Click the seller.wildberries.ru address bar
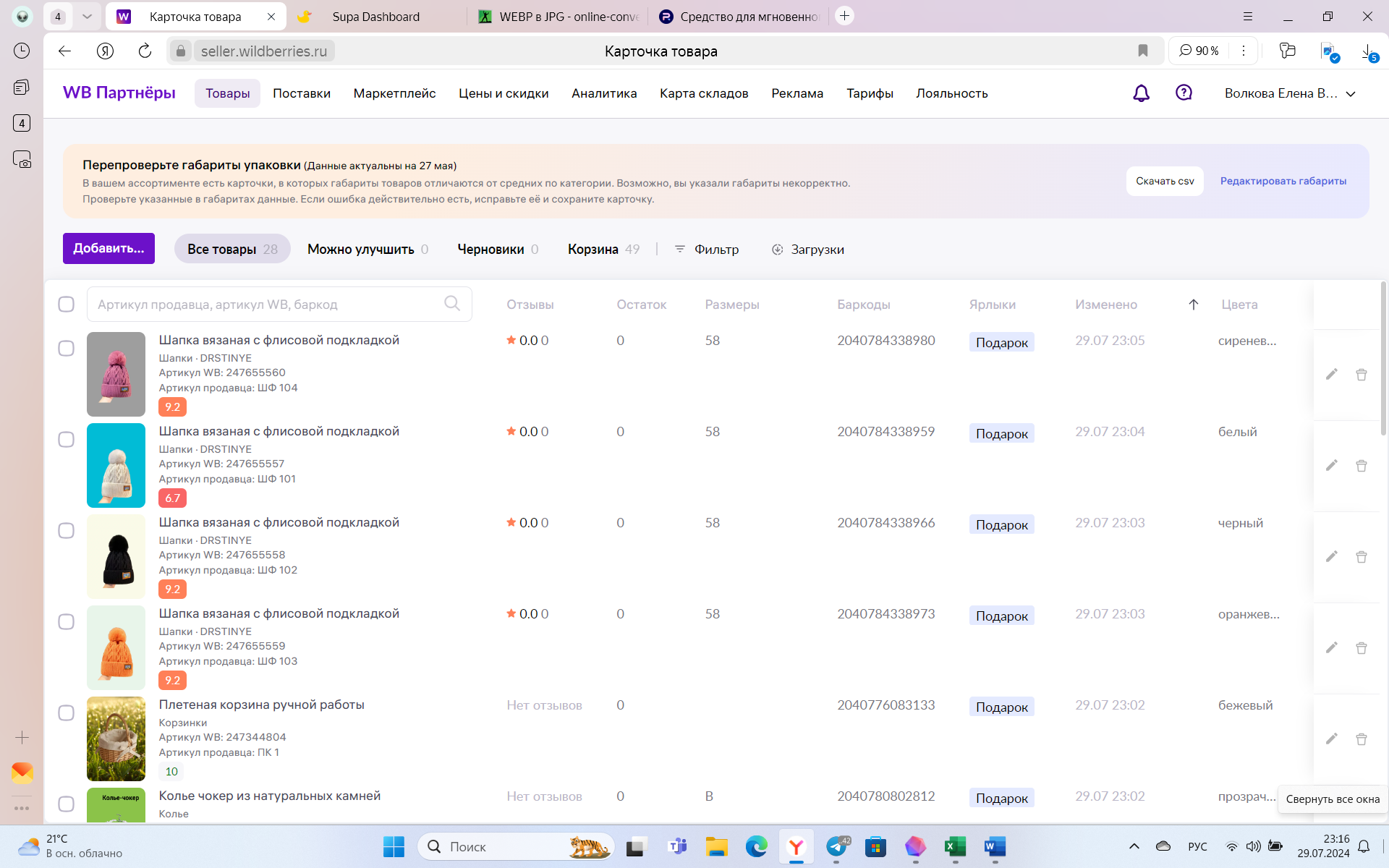The image size is (1389, 868). point(264,51)
